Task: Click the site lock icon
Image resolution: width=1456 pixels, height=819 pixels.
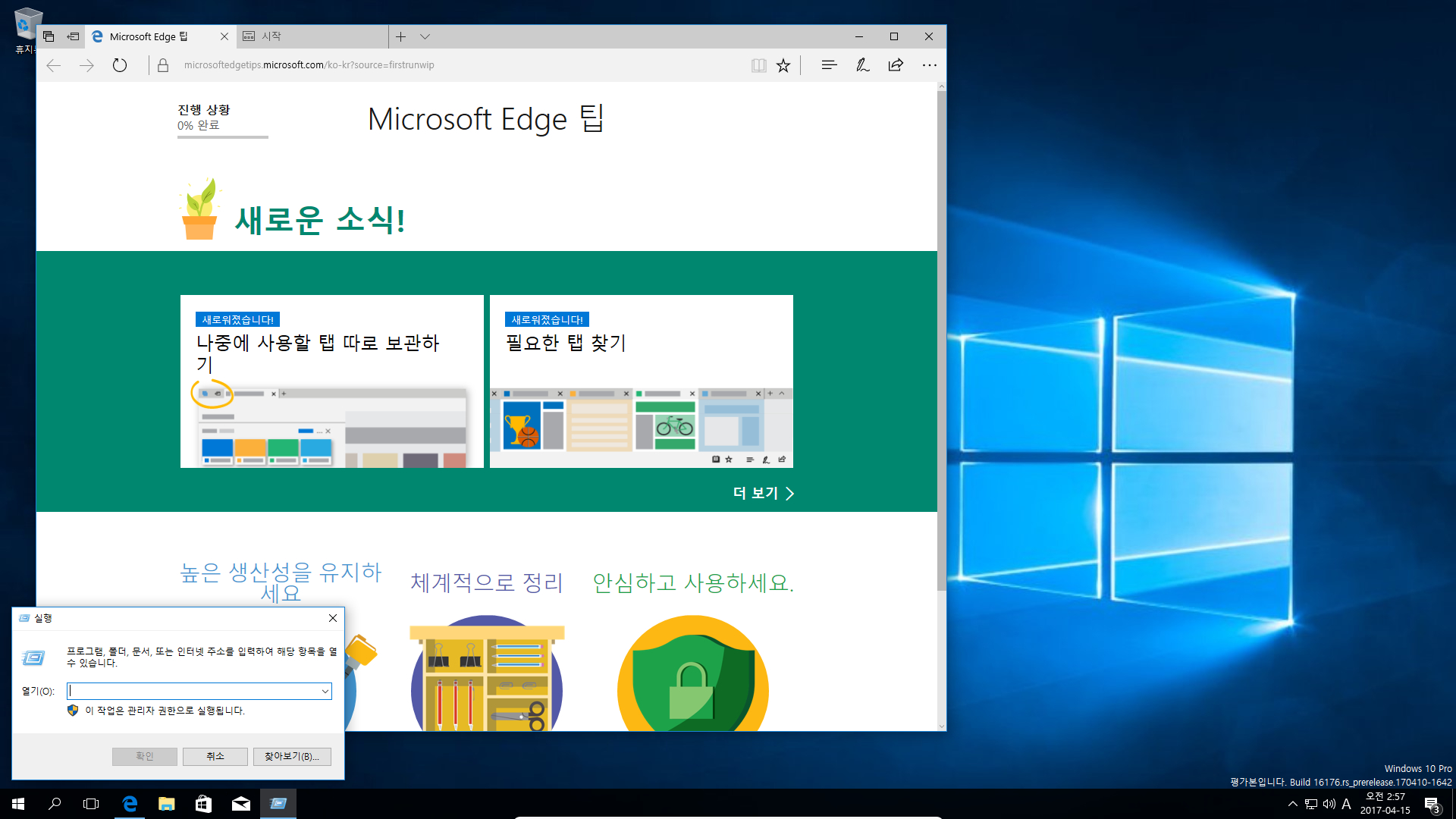Action: 163,65
